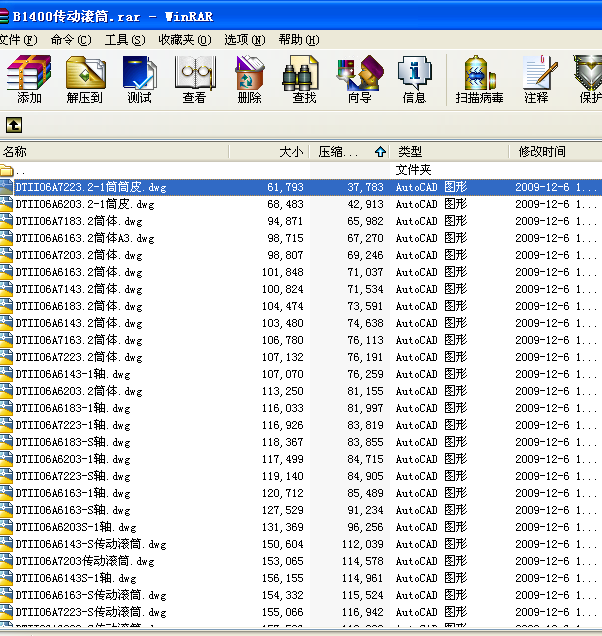This screenshot has width=602, height=636.
Task: Sort by 压缩 size column header
Action: point(350,152)
